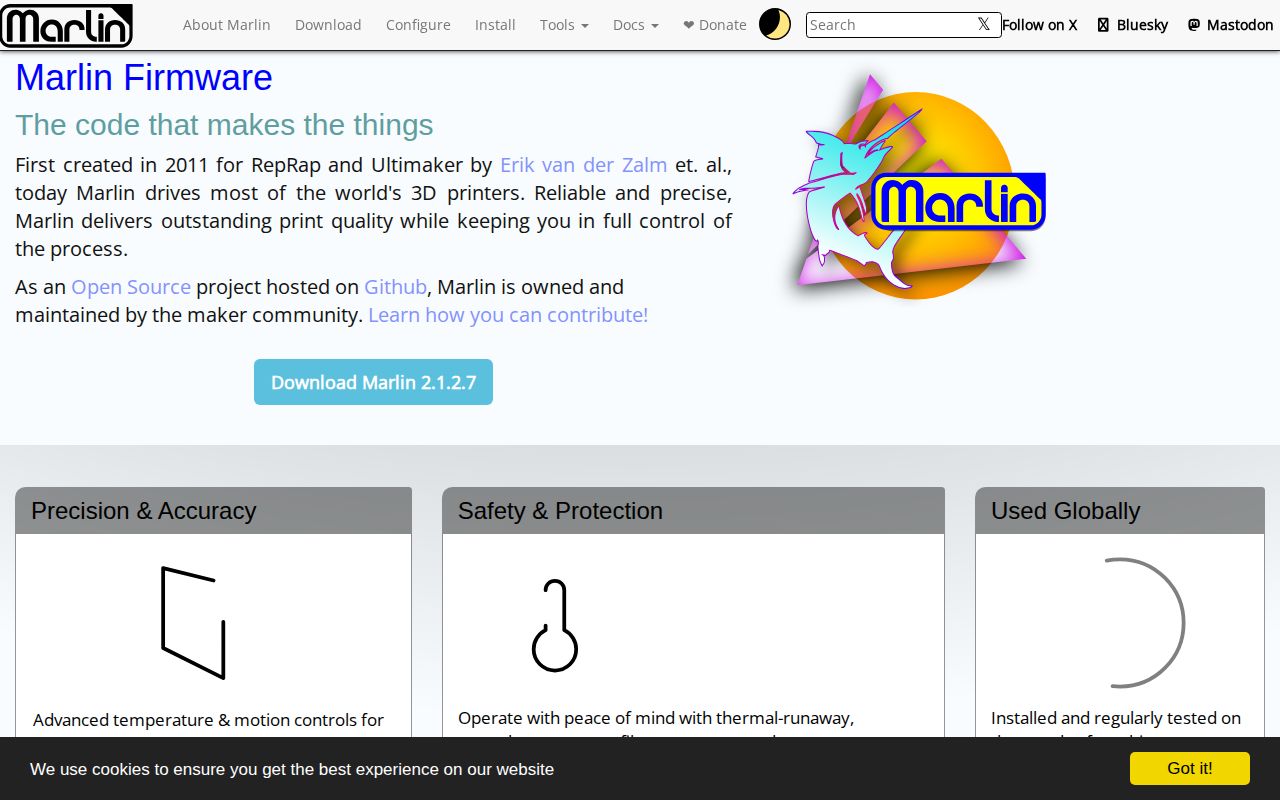The image size is (1280, 800).
Task: Click the Marlin logo to return home
Action: coord(66,26)
